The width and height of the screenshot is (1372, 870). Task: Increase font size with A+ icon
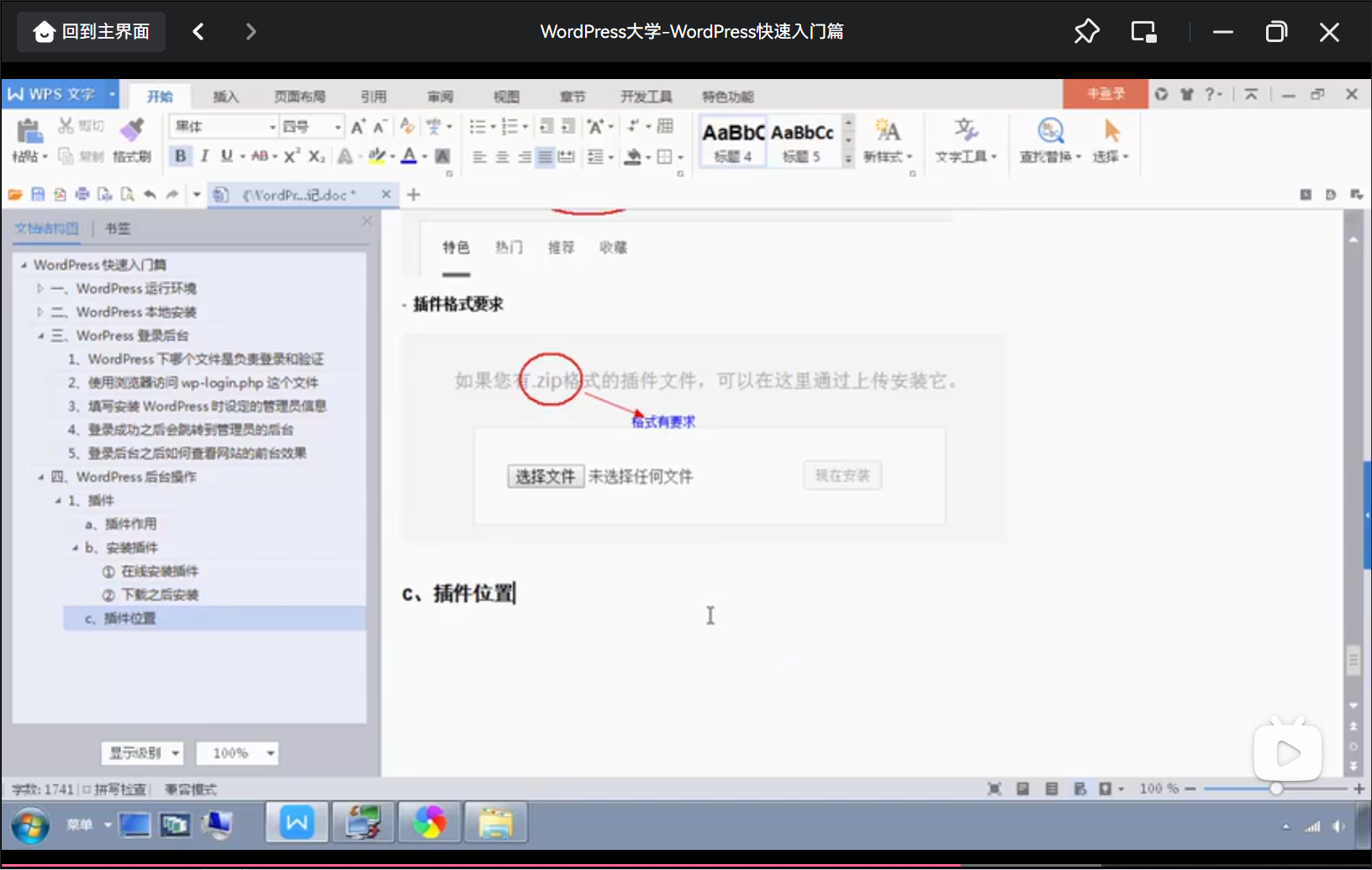pos(358,126)
